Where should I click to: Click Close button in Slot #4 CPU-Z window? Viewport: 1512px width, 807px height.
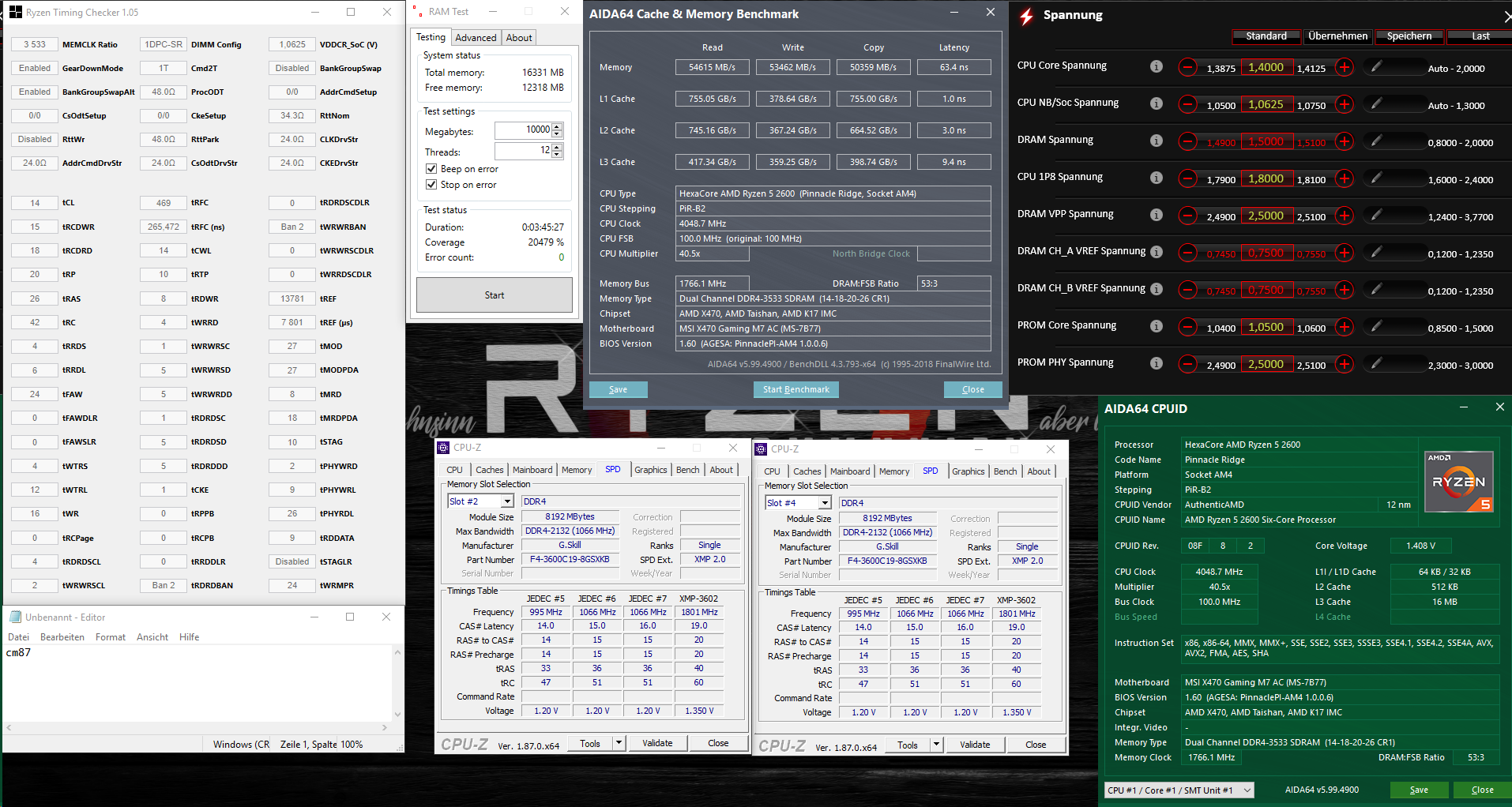click(1036, 745)
